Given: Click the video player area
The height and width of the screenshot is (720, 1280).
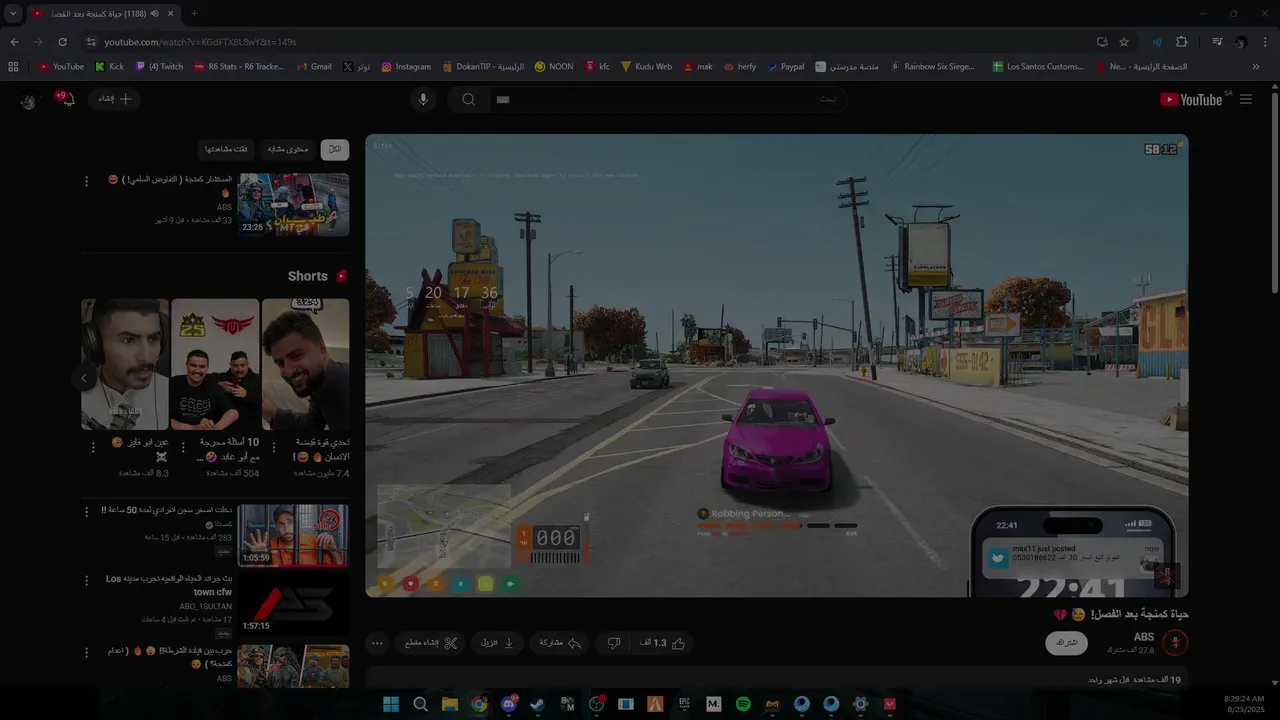Looking at the screenshot, I should pos(776,365).
